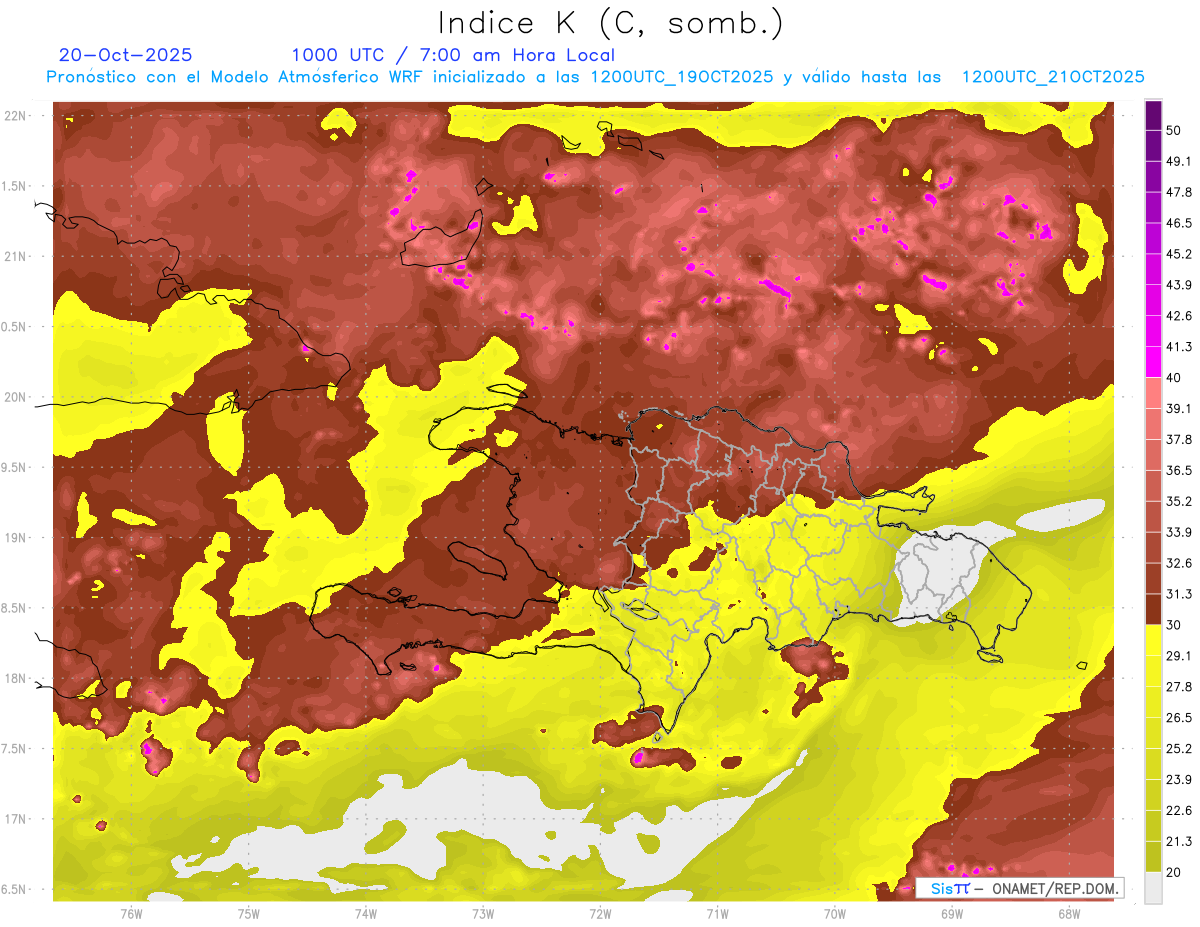Click the colorbar value 30
Viewport: 1200px width, 927px height.
[x=1176, y=625]
